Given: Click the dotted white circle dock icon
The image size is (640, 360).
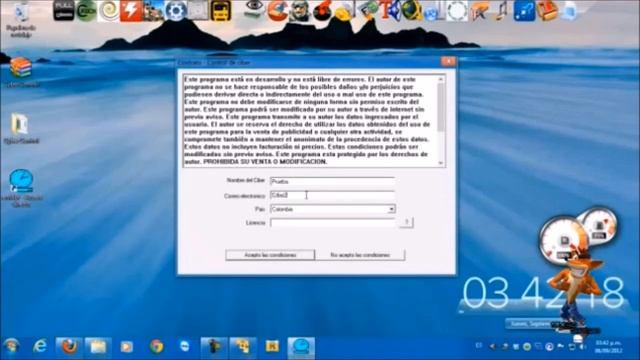Looking at the screenshot, I should (x=457, y=11).
